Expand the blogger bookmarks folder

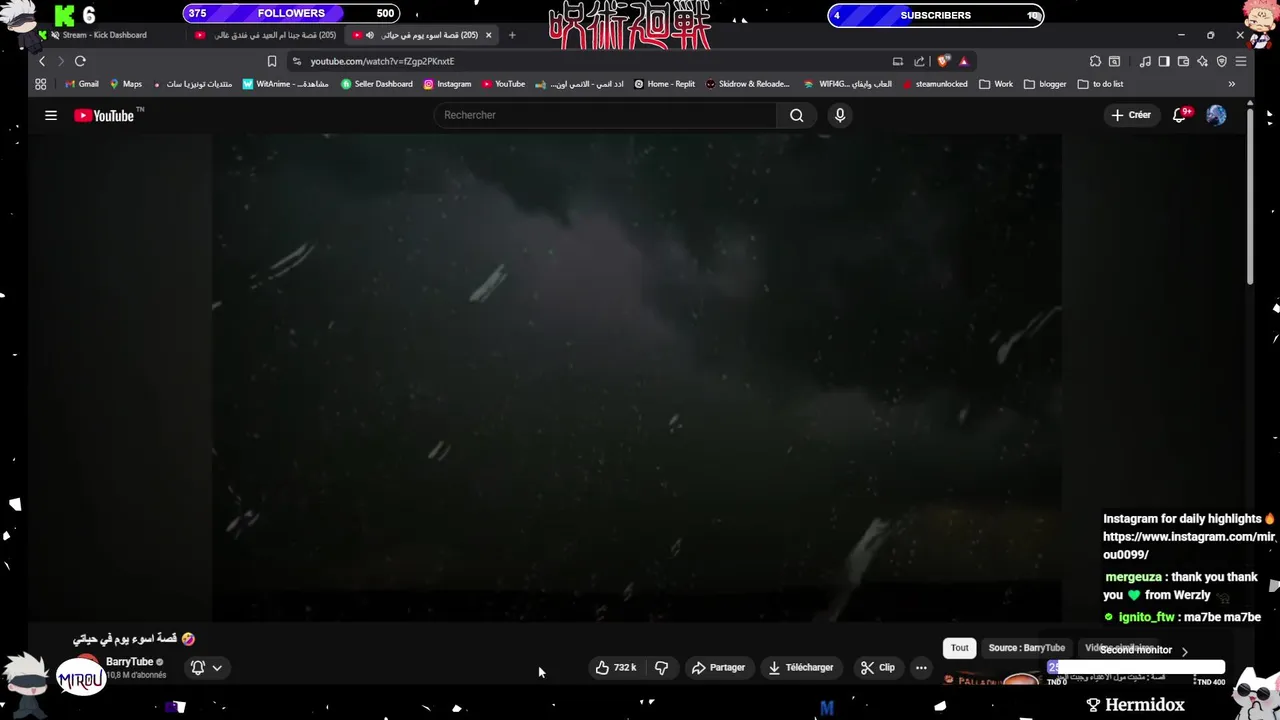point(1045,84)
